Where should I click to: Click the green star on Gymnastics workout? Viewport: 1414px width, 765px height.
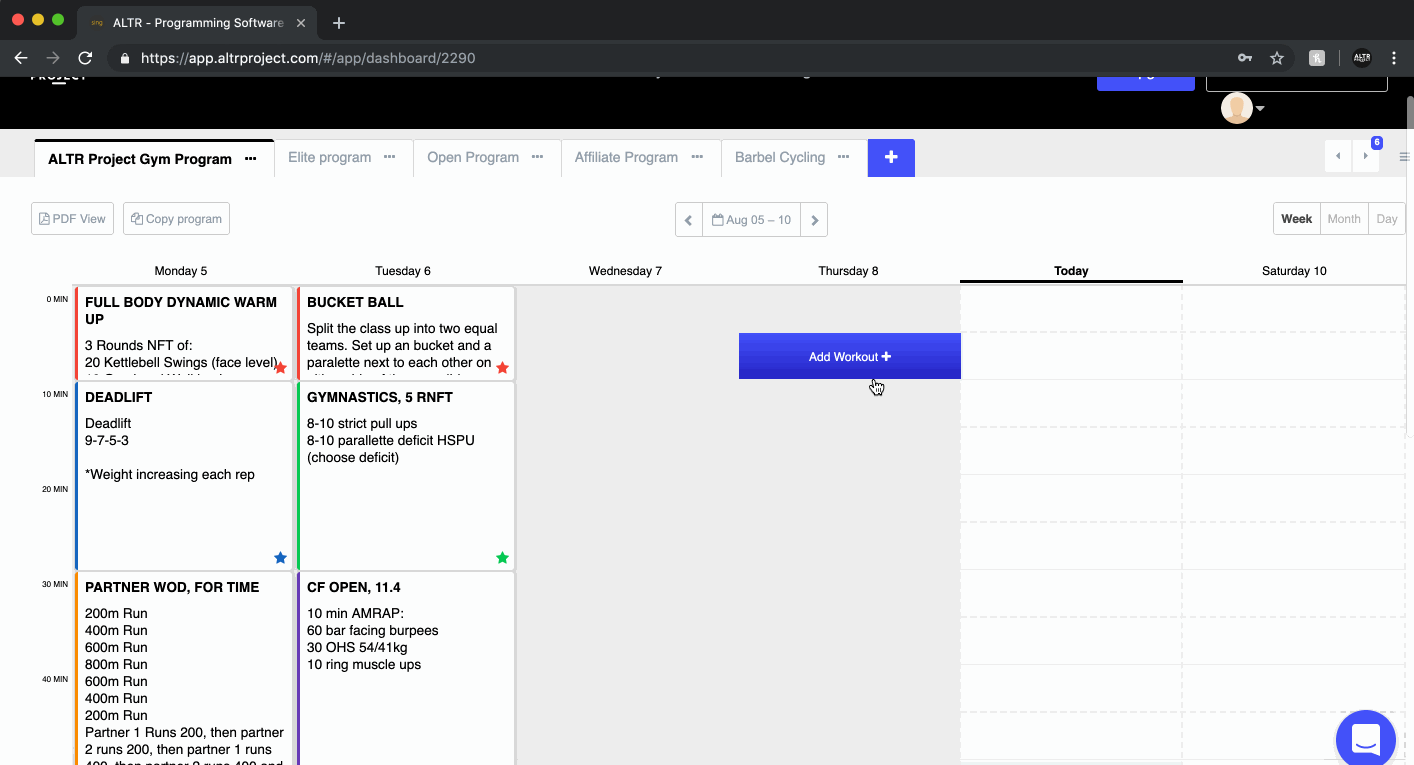coord(502,558)
